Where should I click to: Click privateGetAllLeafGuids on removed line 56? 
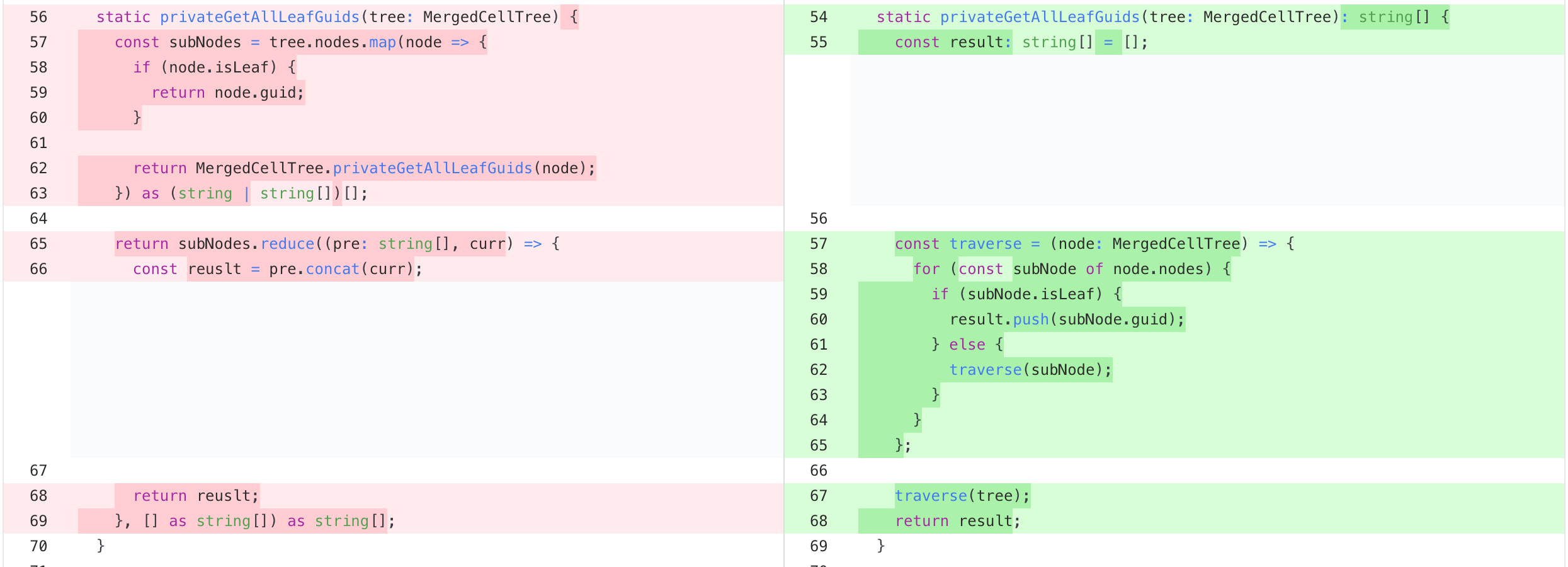(x=259, y=17)
